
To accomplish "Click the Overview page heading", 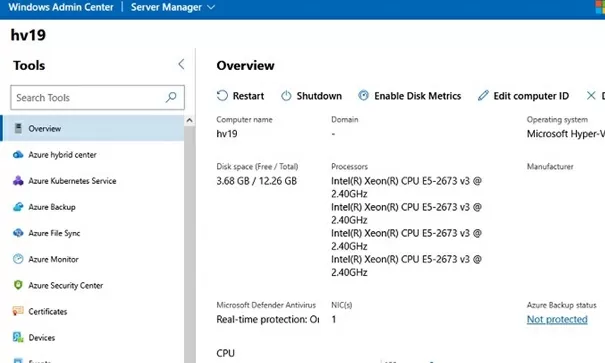I will point(245,65).
